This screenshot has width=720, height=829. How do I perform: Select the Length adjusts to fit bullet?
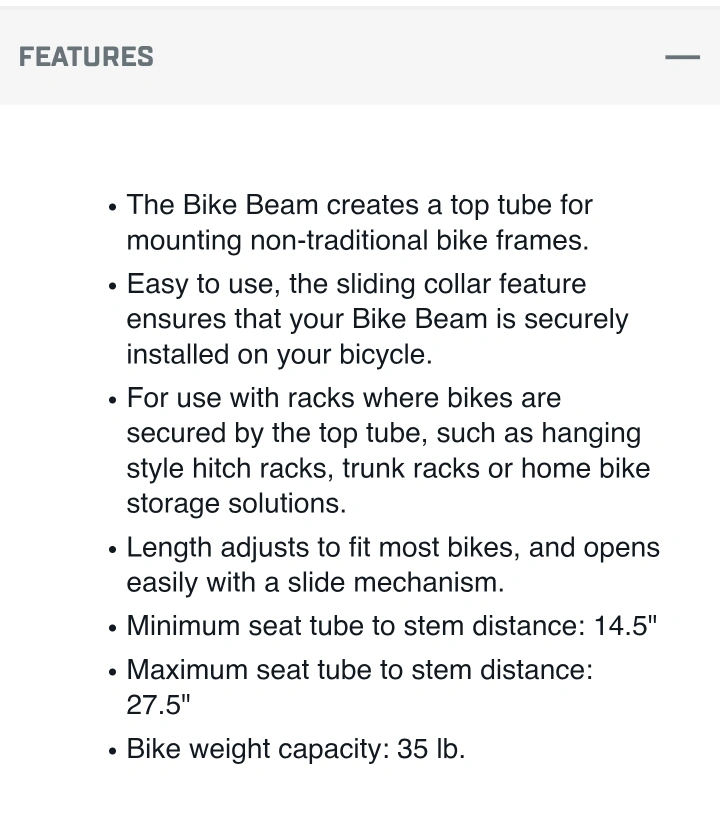click(393, 565)
